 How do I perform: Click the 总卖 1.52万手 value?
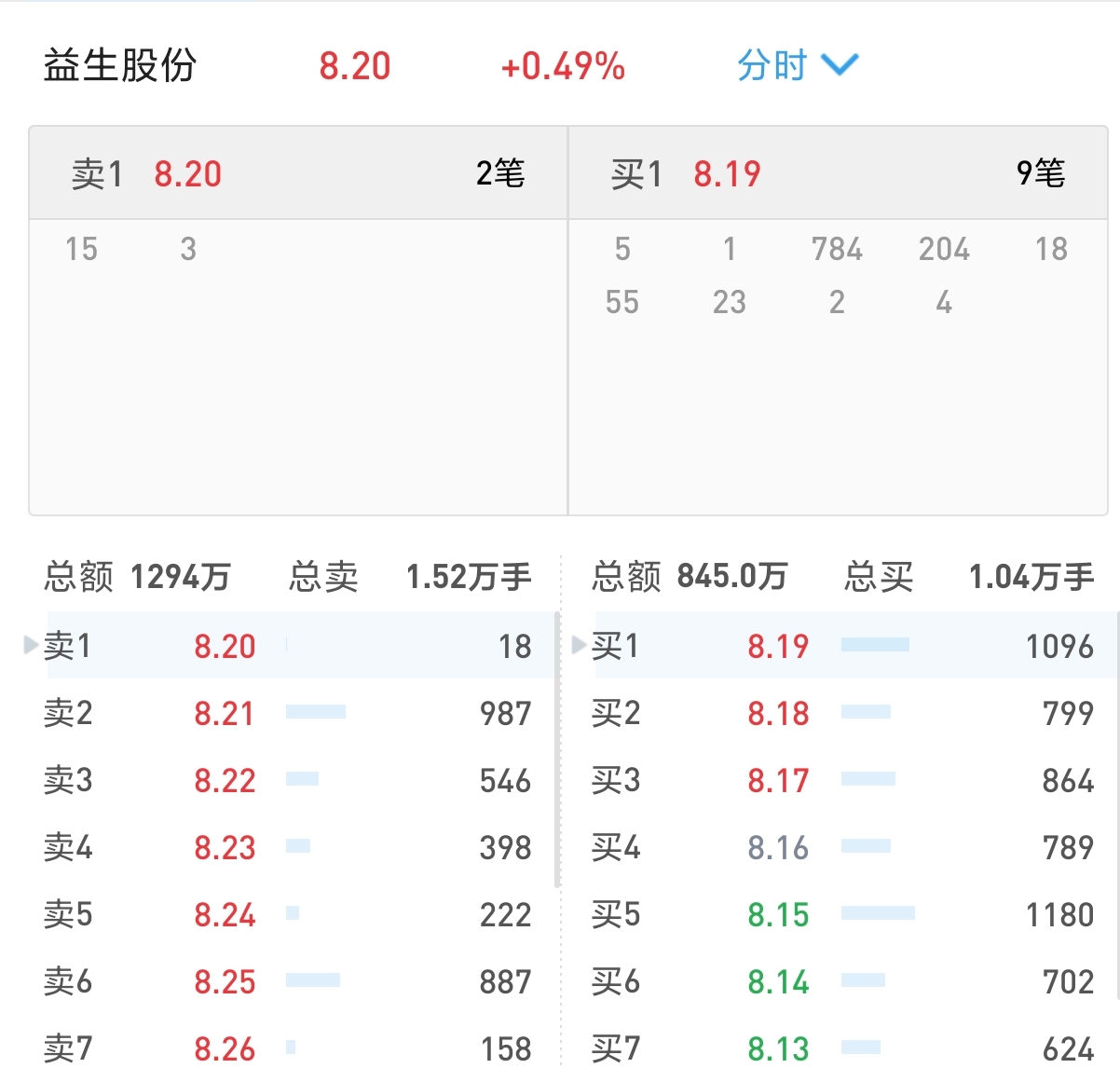point(469,577)
